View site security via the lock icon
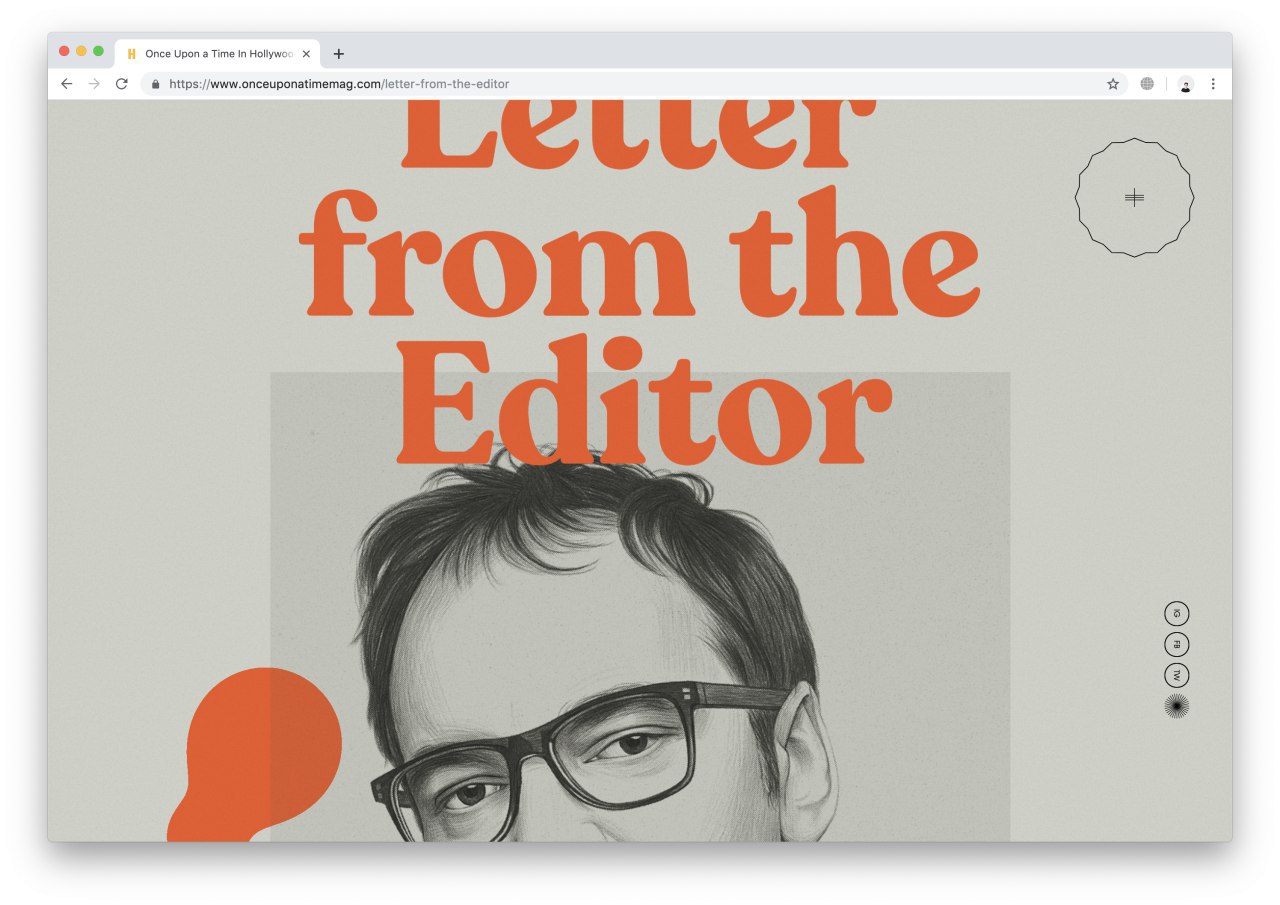The width and height of the screenshot is (1280, 905). pos(155,84)
